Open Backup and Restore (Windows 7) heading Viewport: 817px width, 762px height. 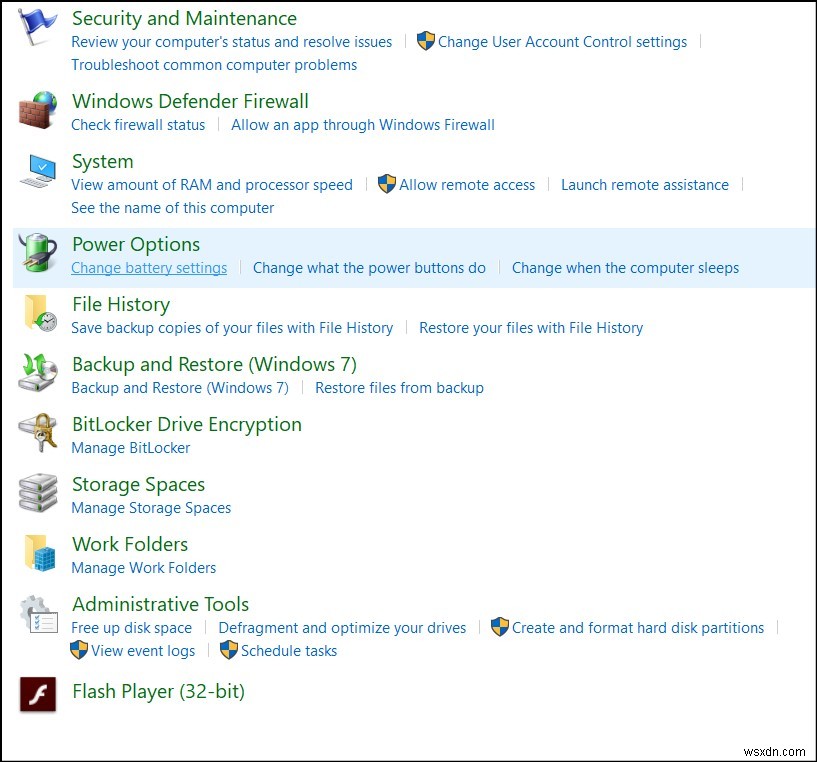pos(215,364)
